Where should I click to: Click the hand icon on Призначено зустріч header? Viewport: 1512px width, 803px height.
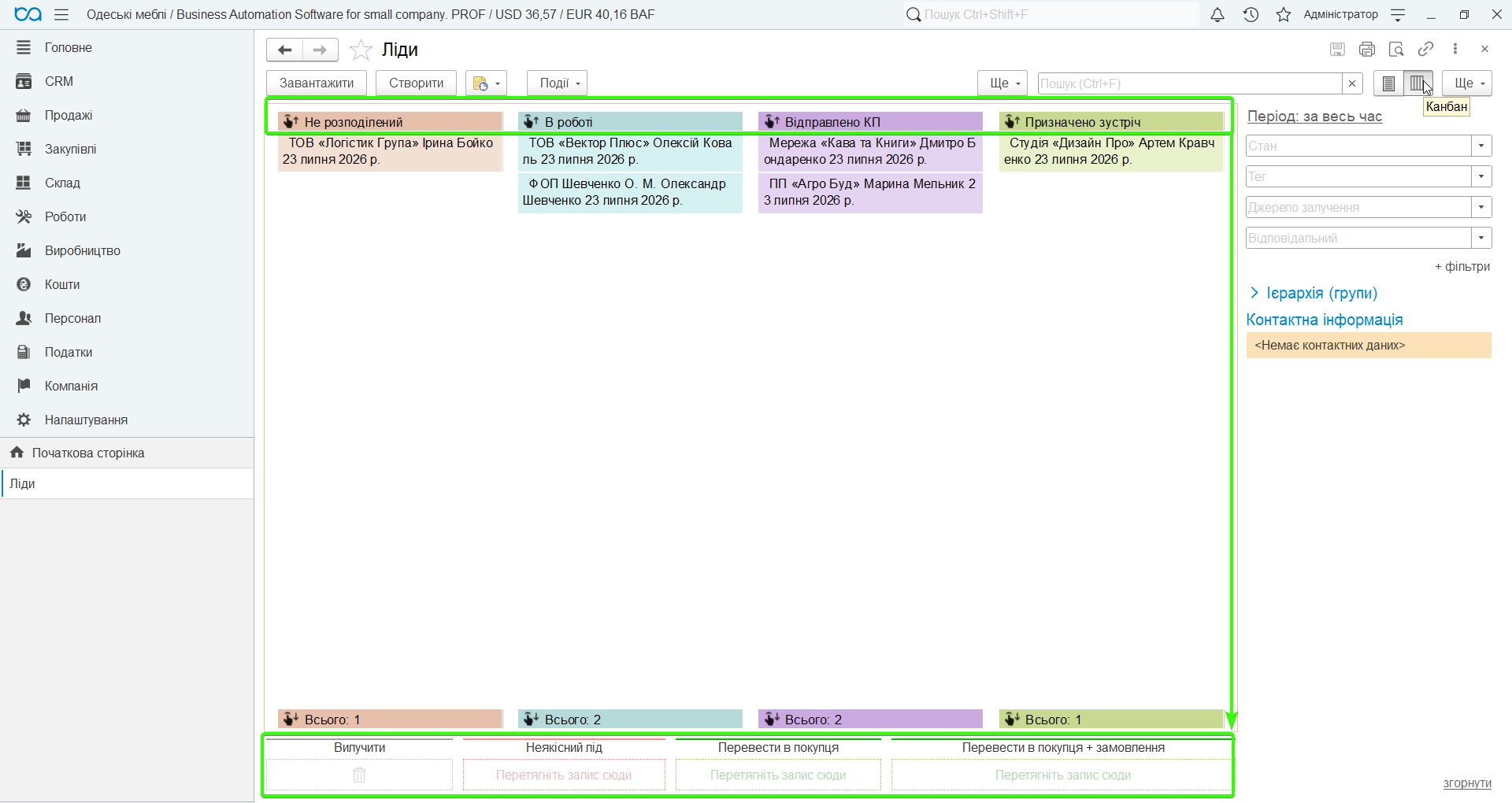point(1012,121)
